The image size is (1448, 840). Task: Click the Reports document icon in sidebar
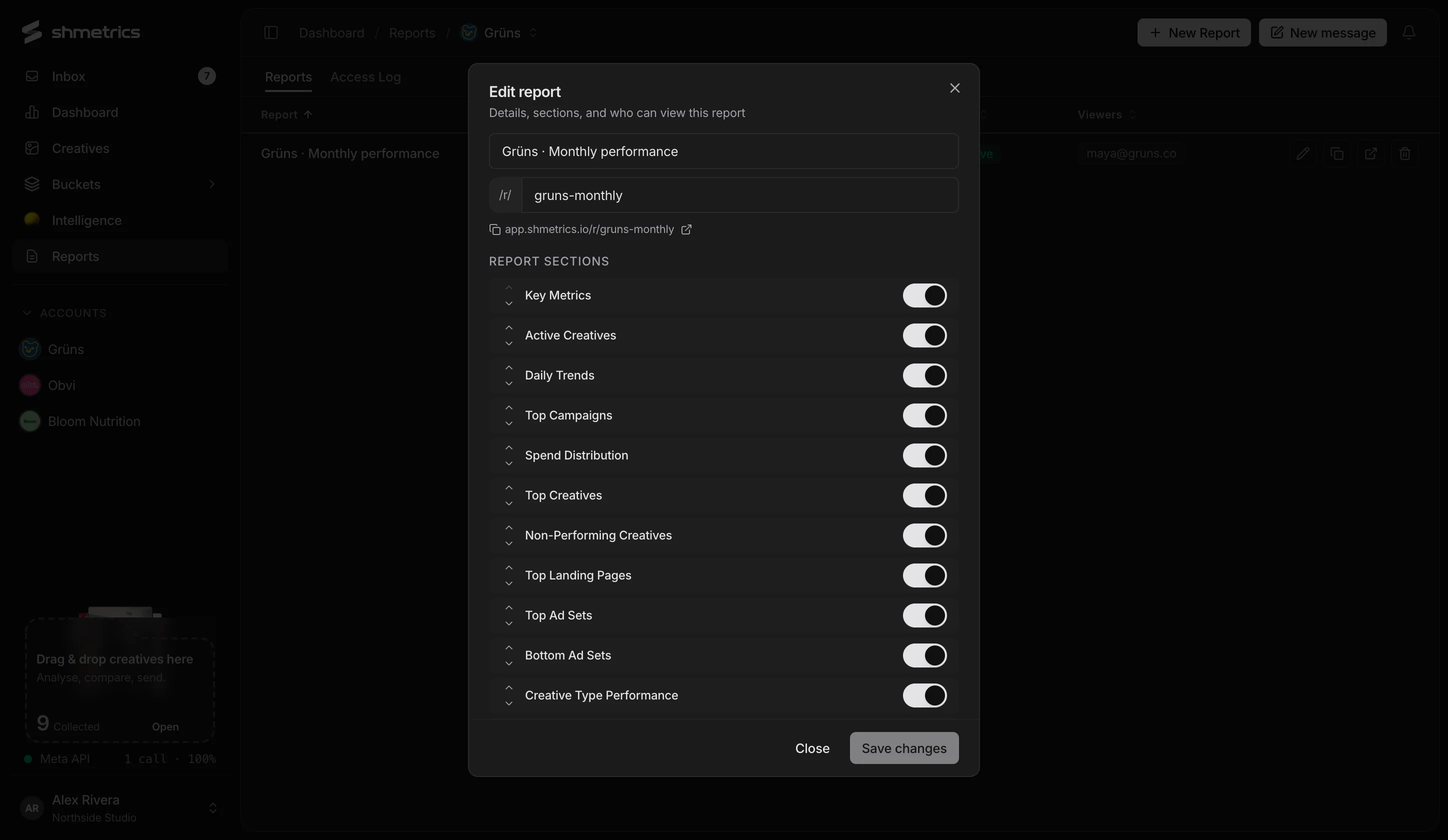(32, 256)
